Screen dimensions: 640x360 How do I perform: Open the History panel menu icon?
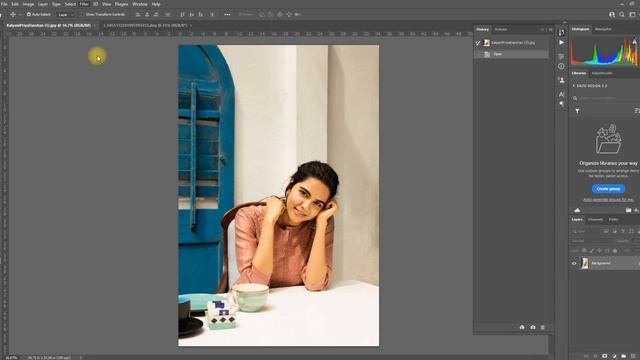pyautogui.click(x=551, y=29)
